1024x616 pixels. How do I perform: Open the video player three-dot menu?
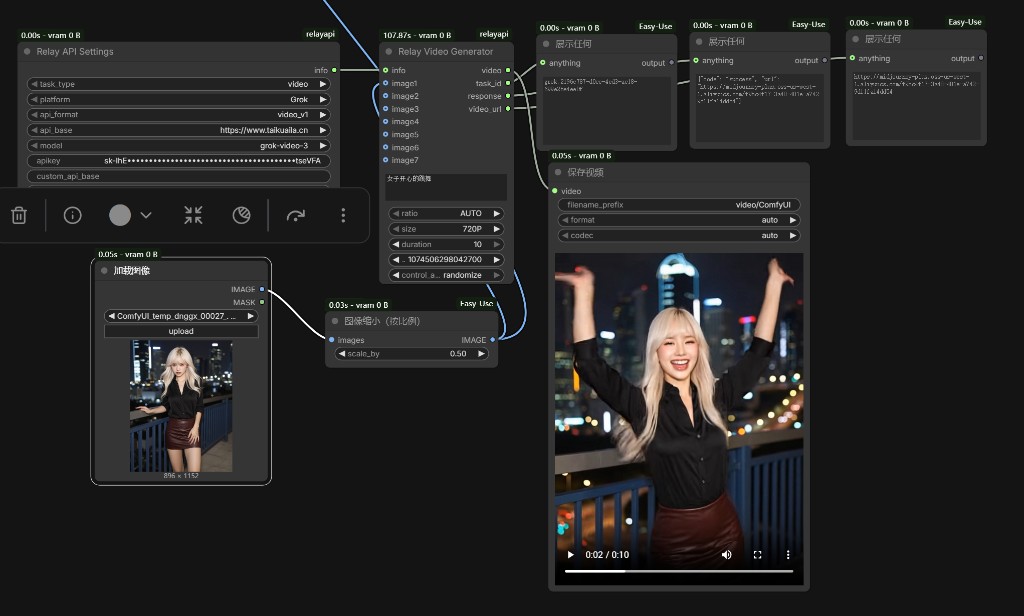click(x=788, y=555)
